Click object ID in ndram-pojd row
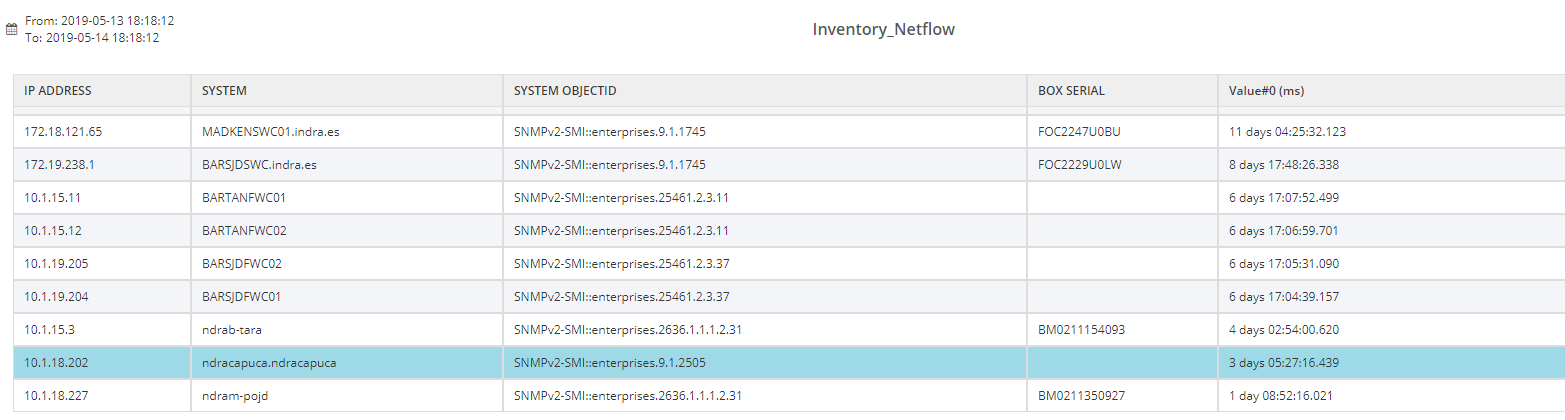The image size is (1565, 420). tap(628, 395)
